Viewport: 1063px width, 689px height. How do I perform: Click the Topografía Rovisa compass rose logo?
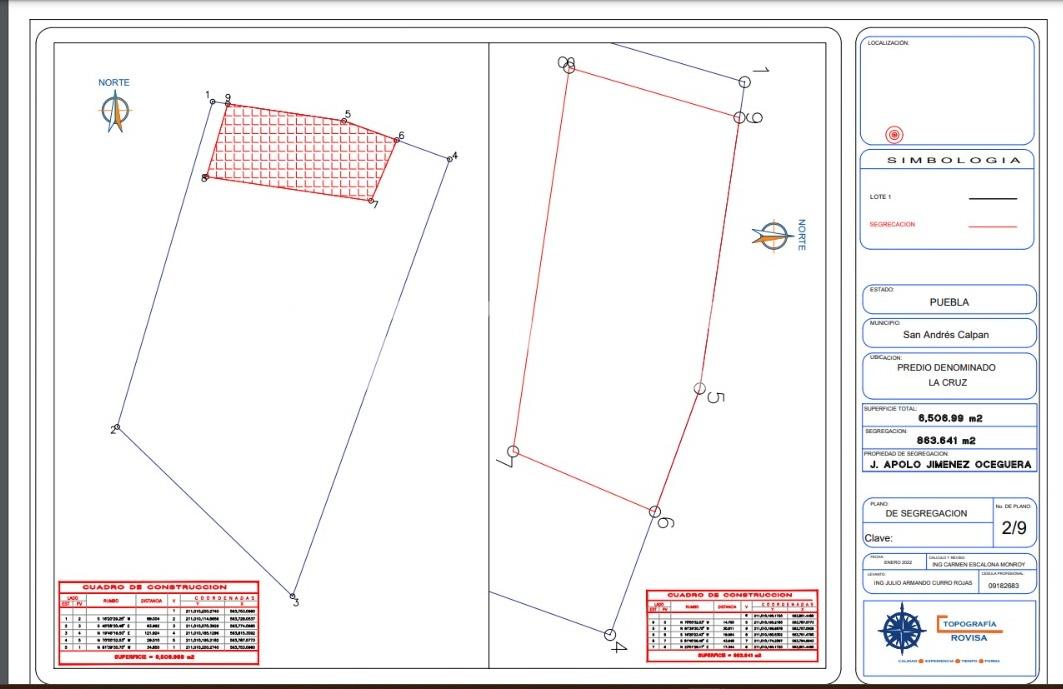point(902,629)
